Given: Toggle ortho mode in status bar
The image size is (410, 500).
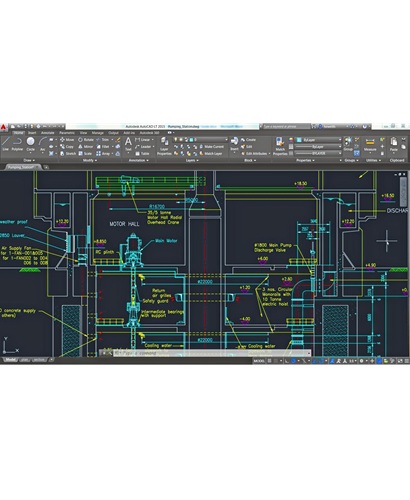Looking at the screenshot, I should pyautogui.click(x=287, y=361).
